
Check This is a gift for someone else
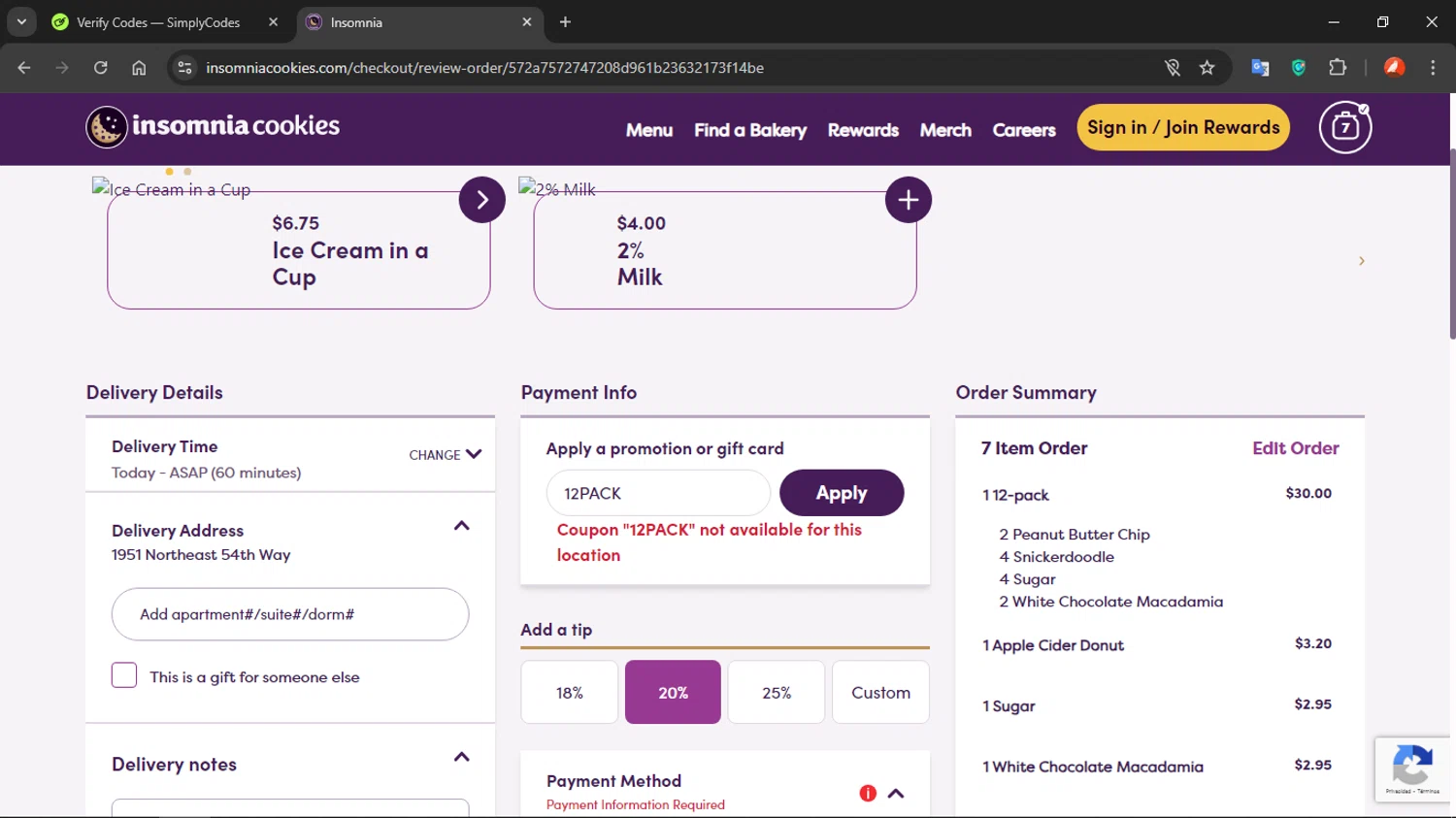[124, 675]
